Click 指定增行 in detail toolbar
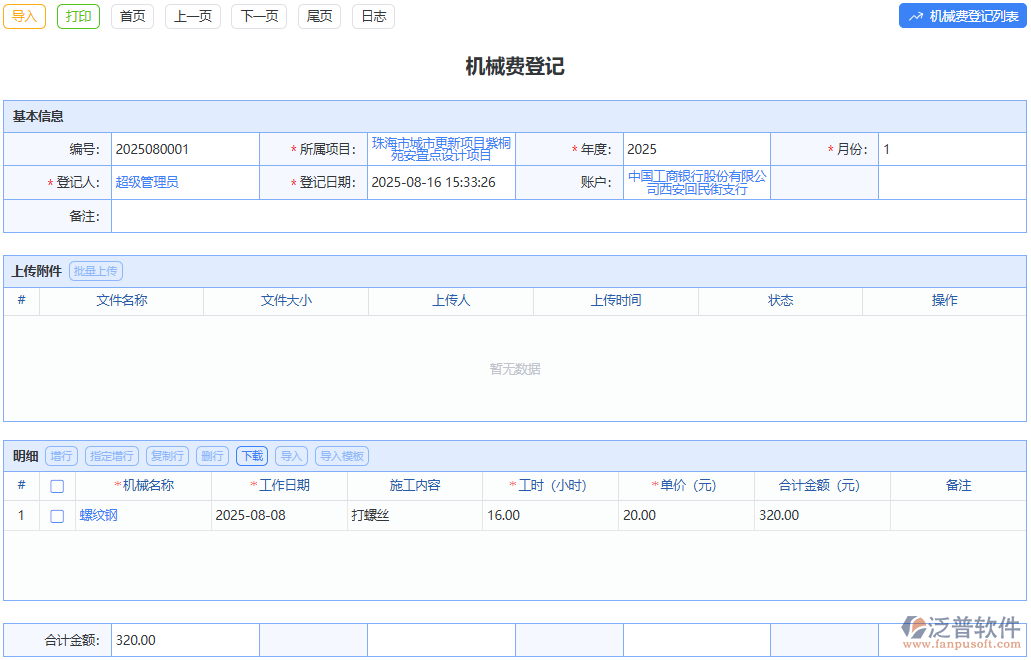The width and height of the screenshot is (1031, 660). (111, 455)
